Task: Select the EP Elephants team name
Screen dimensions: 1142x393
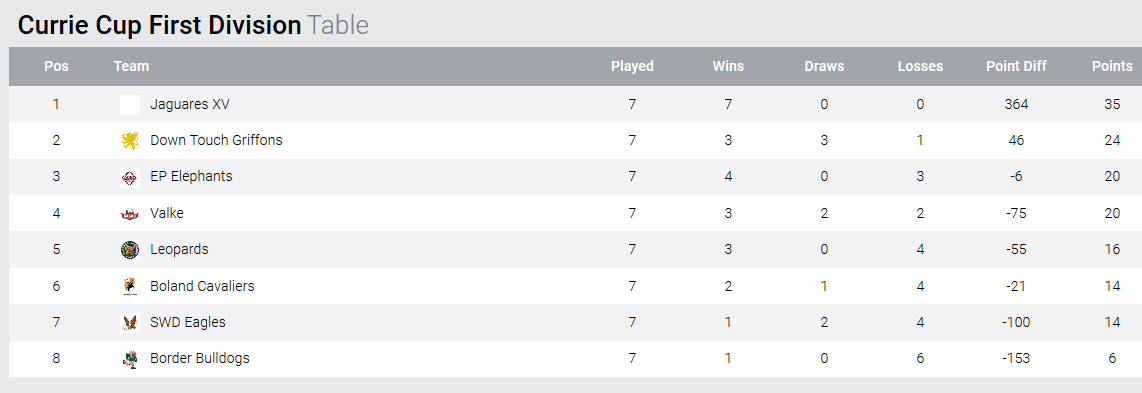Action: 192,176
